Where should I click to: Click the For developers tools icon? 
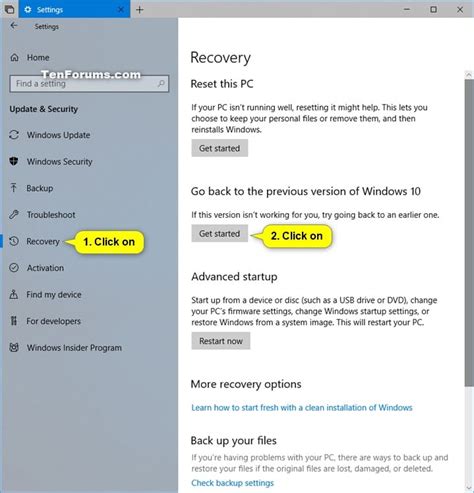coord(14,321)
